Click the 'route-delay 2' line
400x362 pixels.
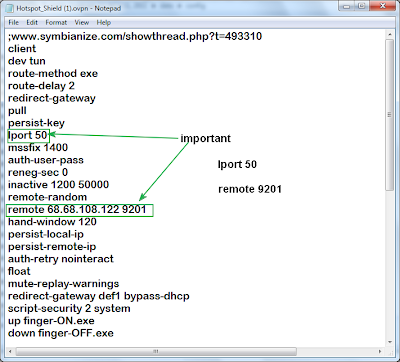tap(41, 86)
